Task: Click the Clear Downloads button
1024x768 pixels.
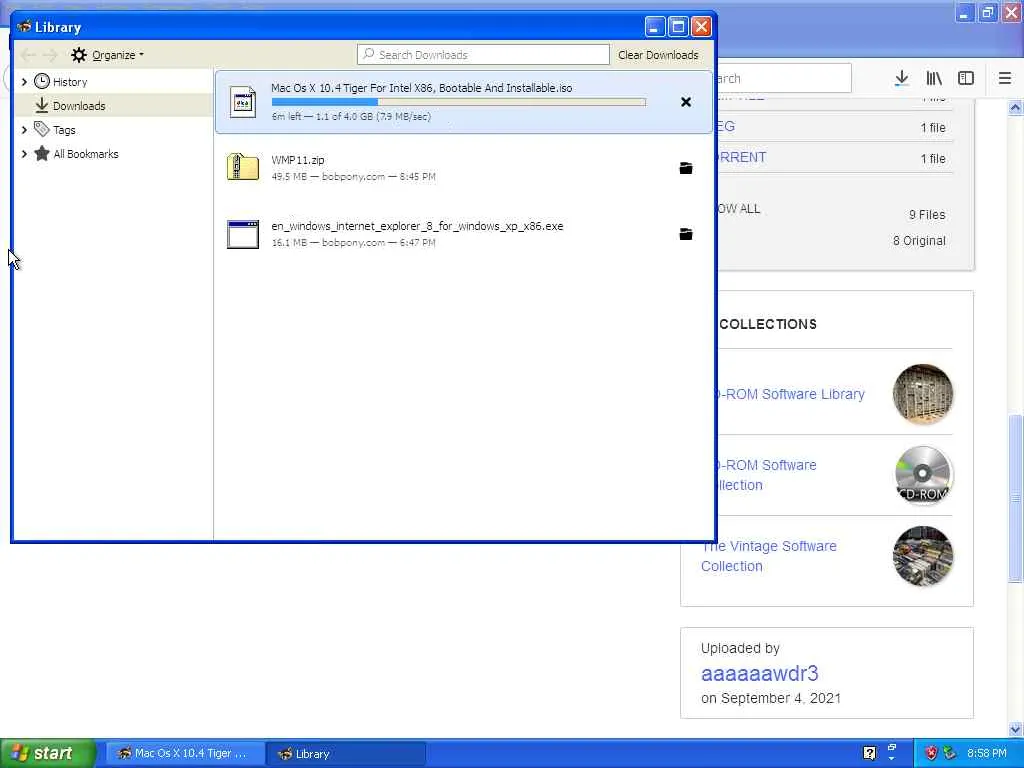Action: pos(658,55)
